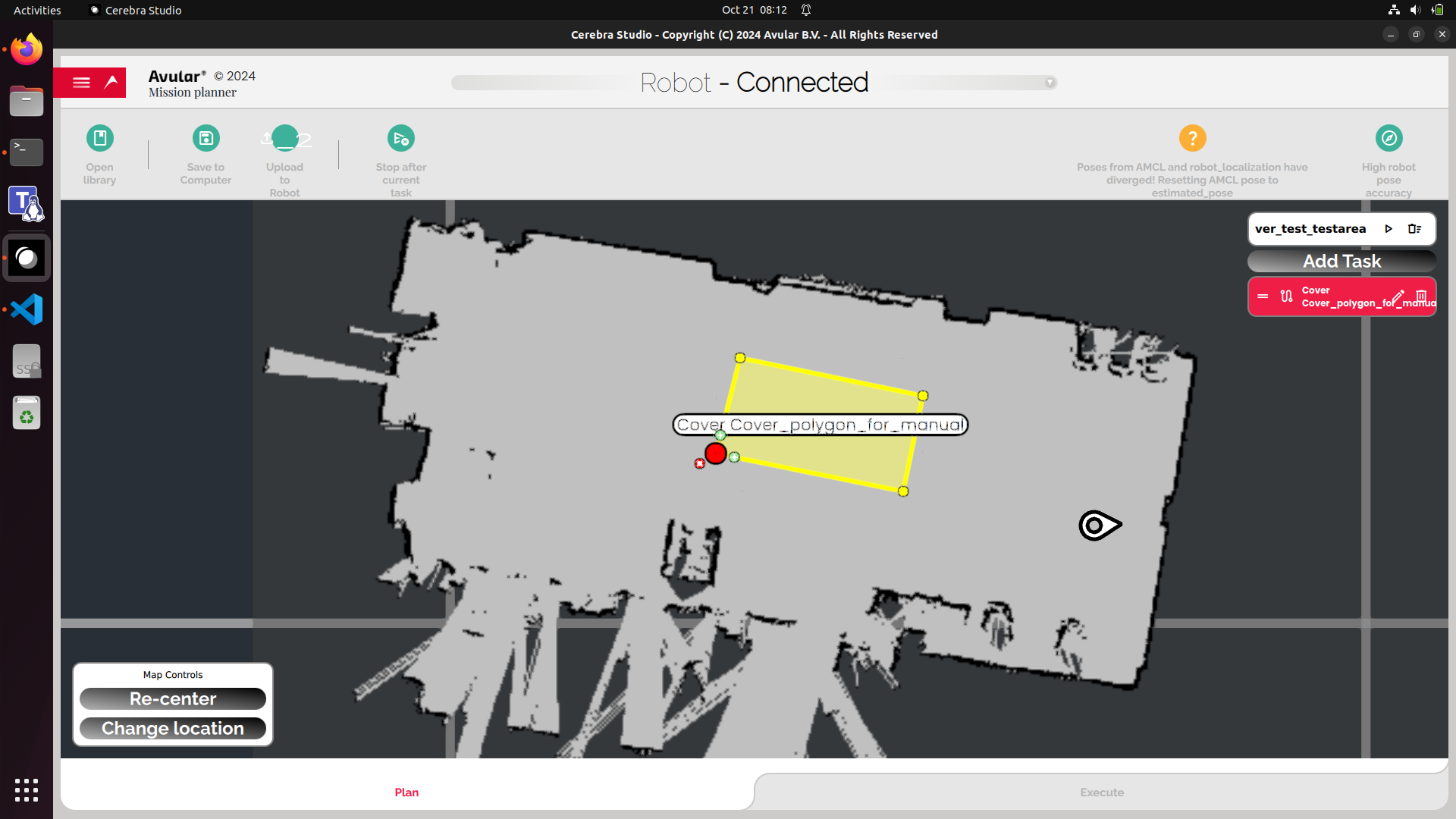
Task: Edit the Cover task with pencil icon
Action: coord(1398,296)
